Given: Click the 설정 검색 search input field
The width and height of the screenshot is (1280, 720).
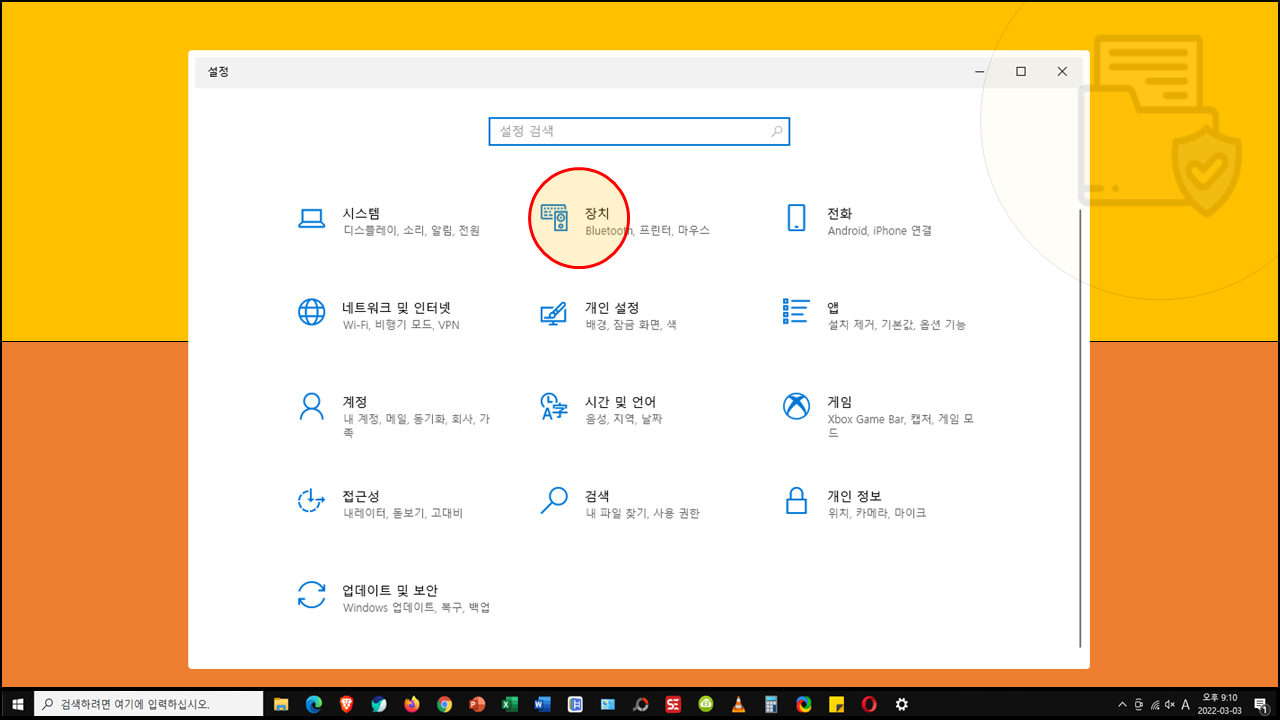Looking at the screenshot, I should click(x=639, y=131).
